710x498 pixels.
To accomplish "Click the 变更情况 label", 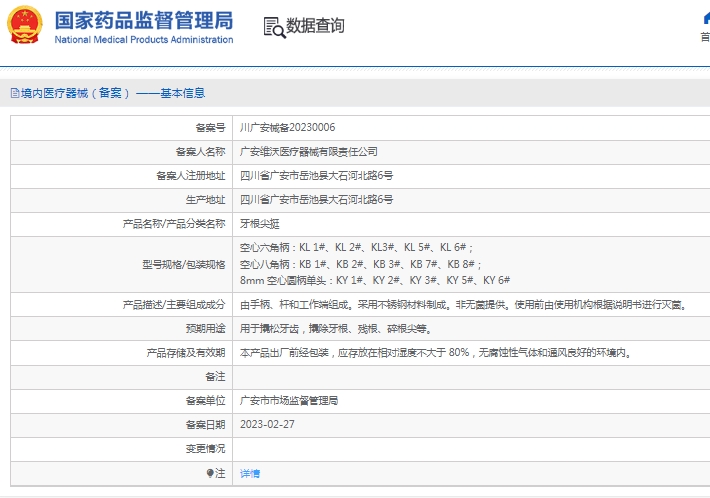I will pos(205,449).
